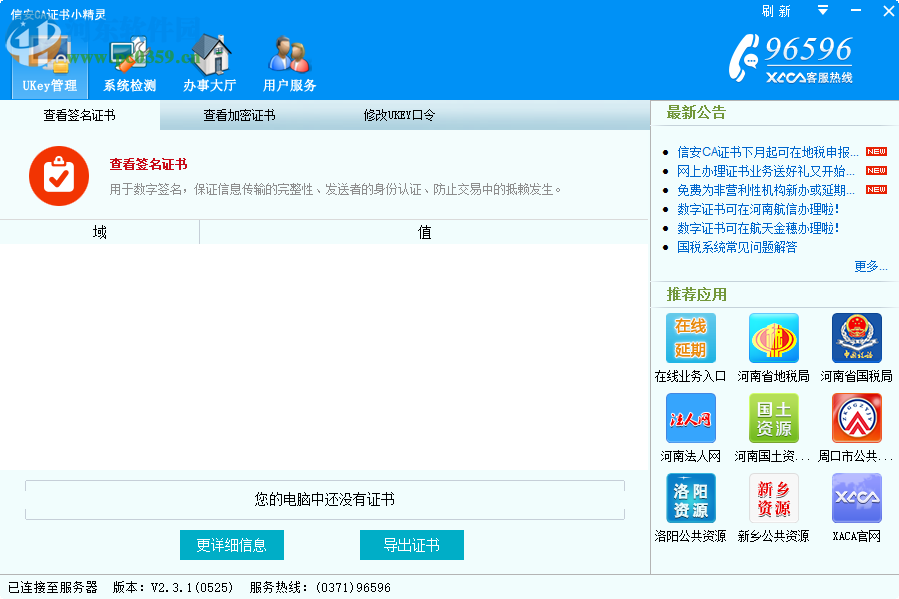Image resolution: width=899 pixels, height=599 pixels.
Task: Open 在线业务入口 online service entry
Action: click(690, 339)
